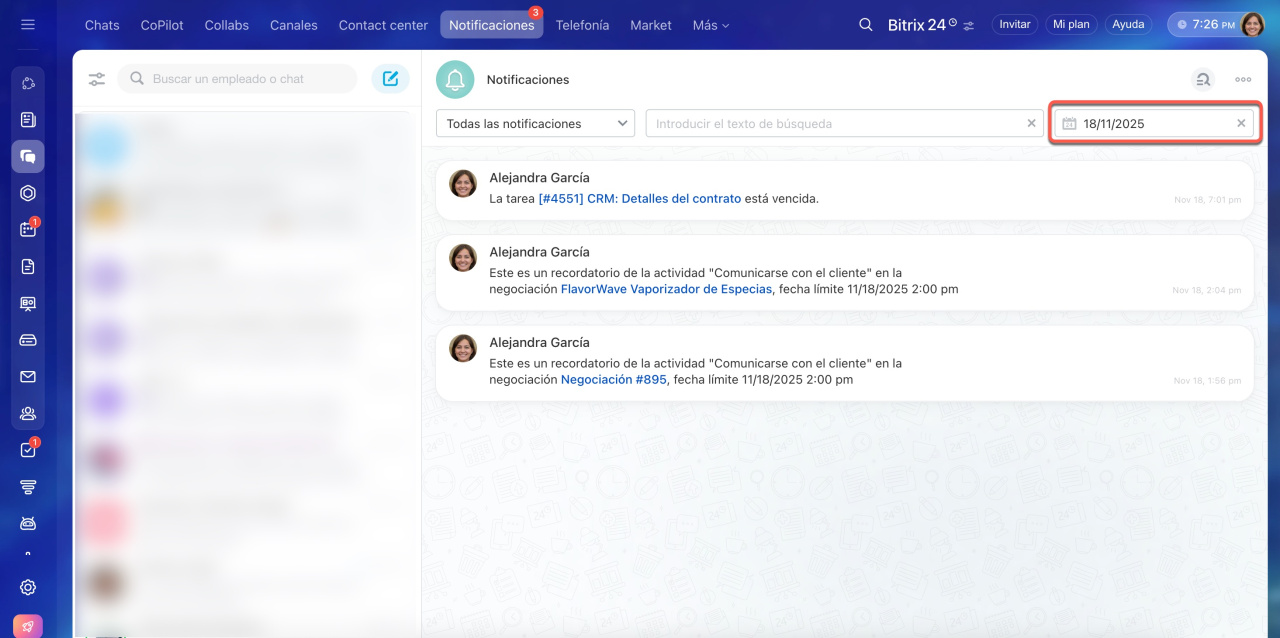Toggle the hamburger menu to collapse sidebar

tap(28, 25)
